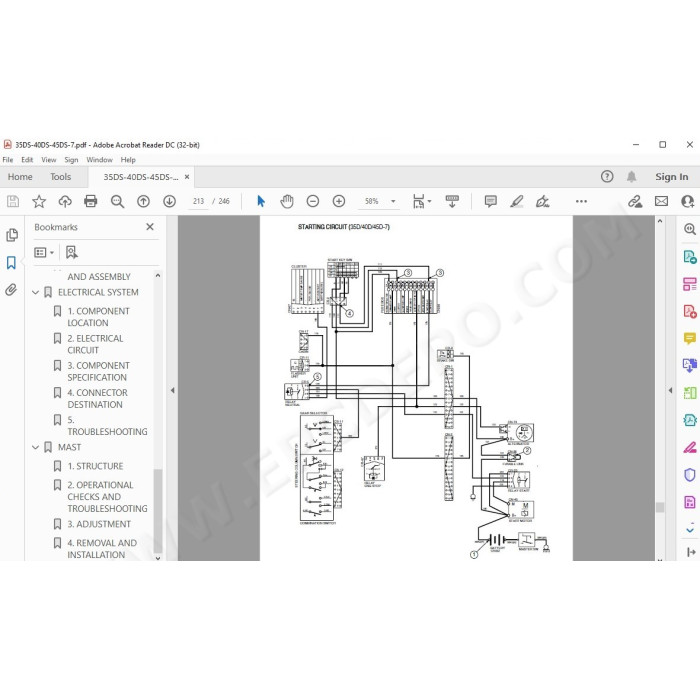
Task: Open the Help menu
Action: pyautogui.click(x=128, y=160)
